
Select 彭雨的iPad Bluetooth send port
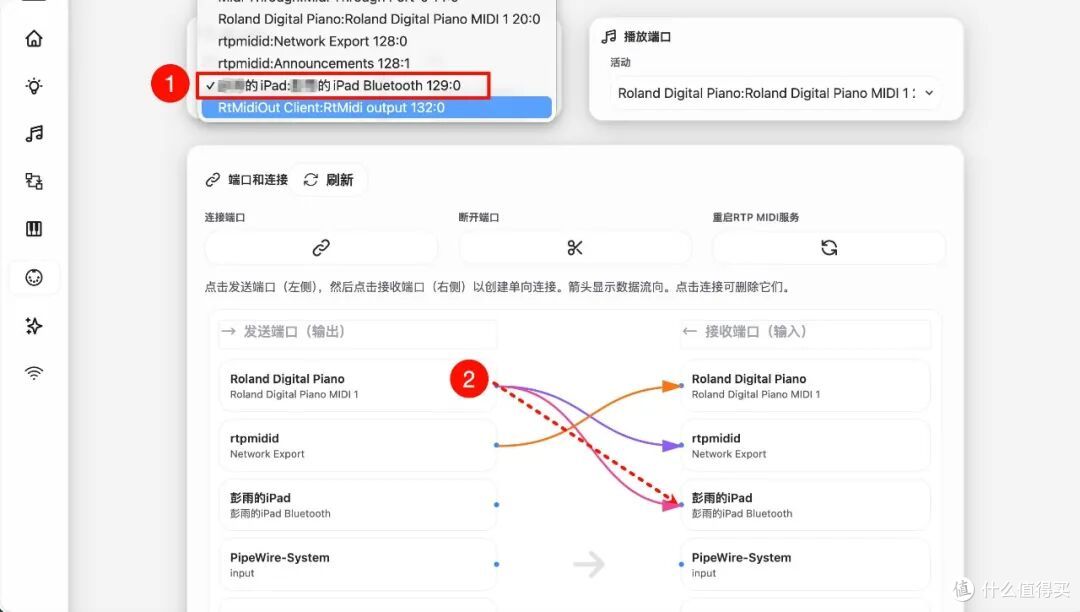pos(357,505)
